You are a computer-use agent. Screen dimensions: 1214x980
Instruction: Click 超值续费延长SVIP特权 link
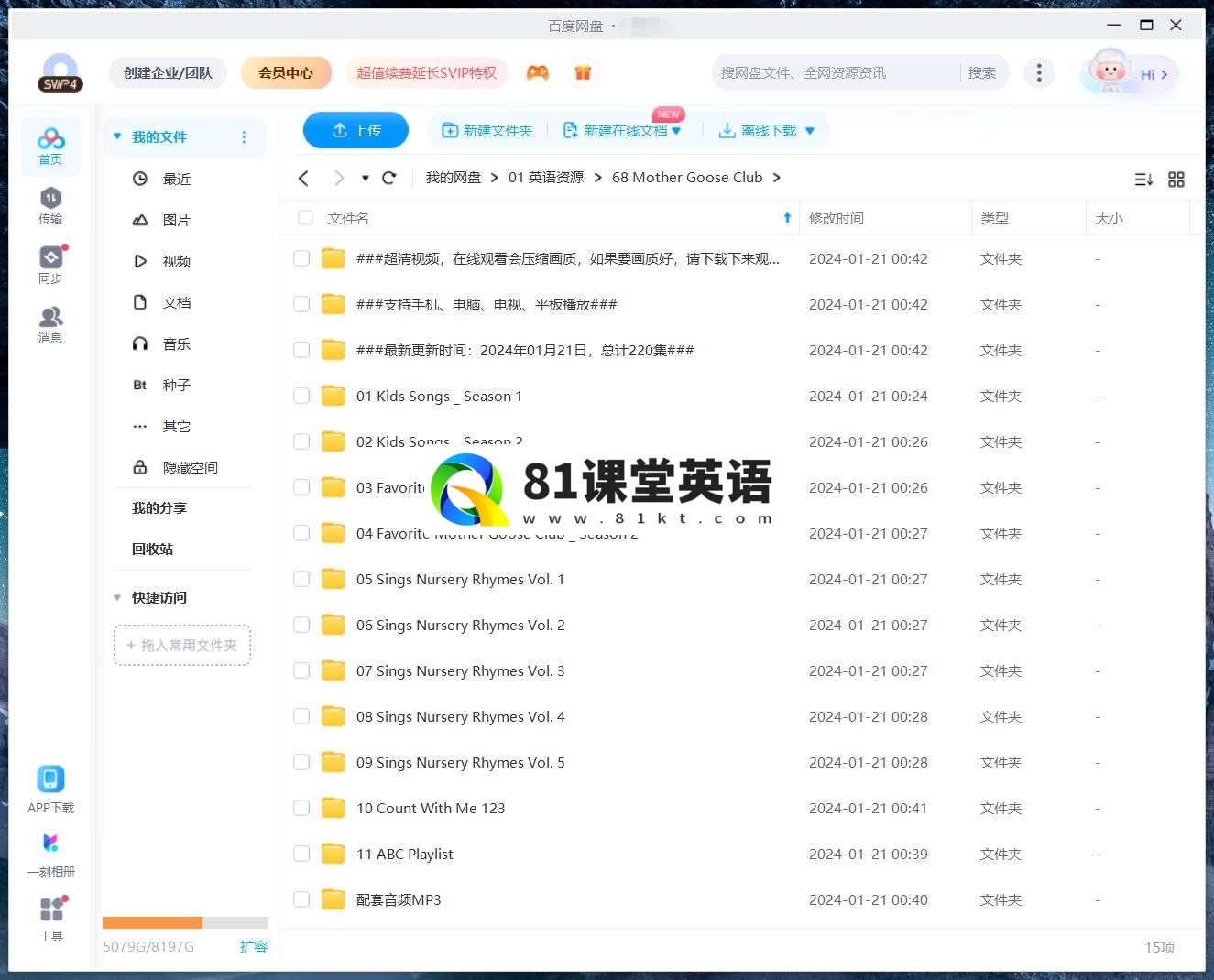coord(426,72)
